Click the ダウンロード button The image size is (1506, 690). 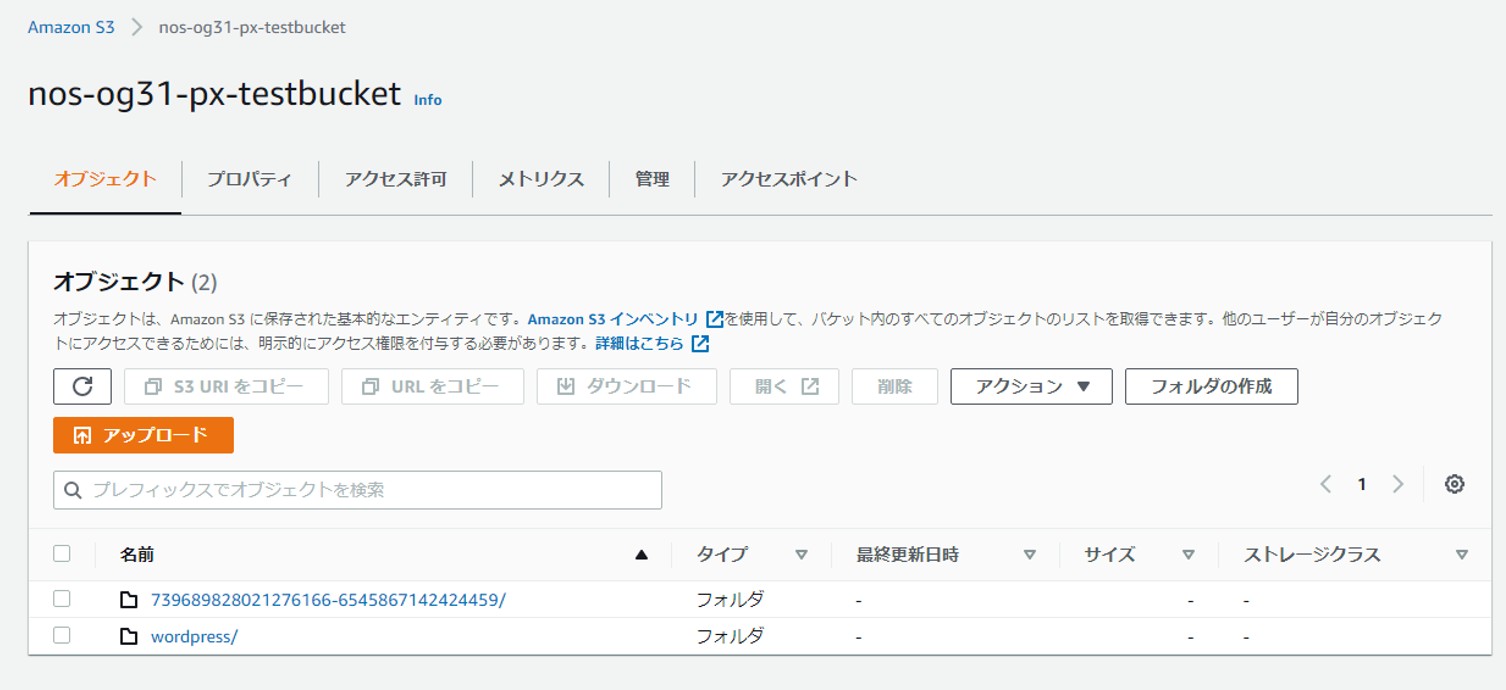[x=626, y=386]
